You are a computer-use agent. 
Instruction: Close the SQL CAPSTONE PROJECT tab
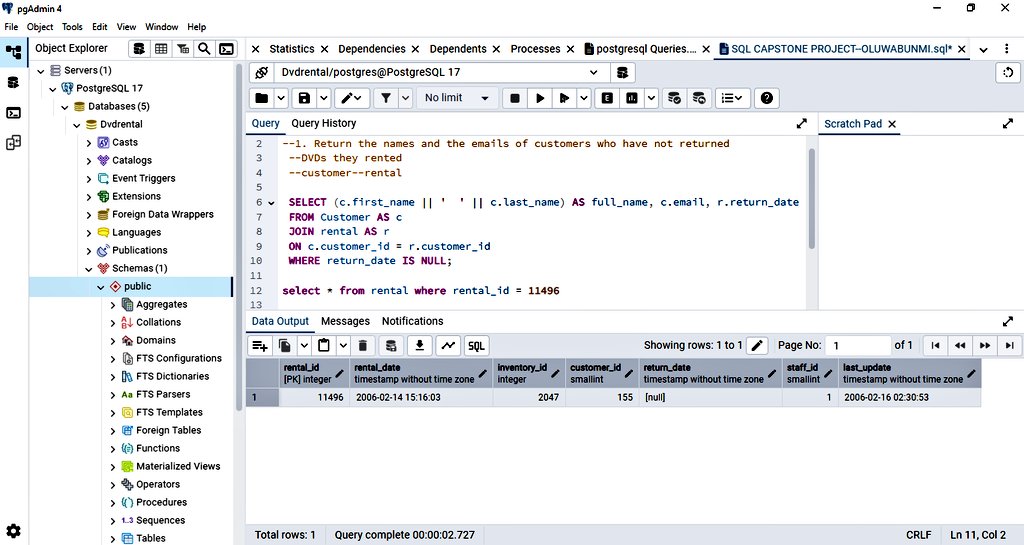(961, 49)
